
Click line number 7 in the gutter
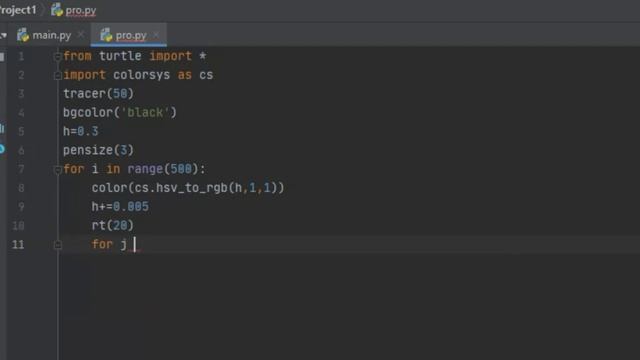click(21, 169)
